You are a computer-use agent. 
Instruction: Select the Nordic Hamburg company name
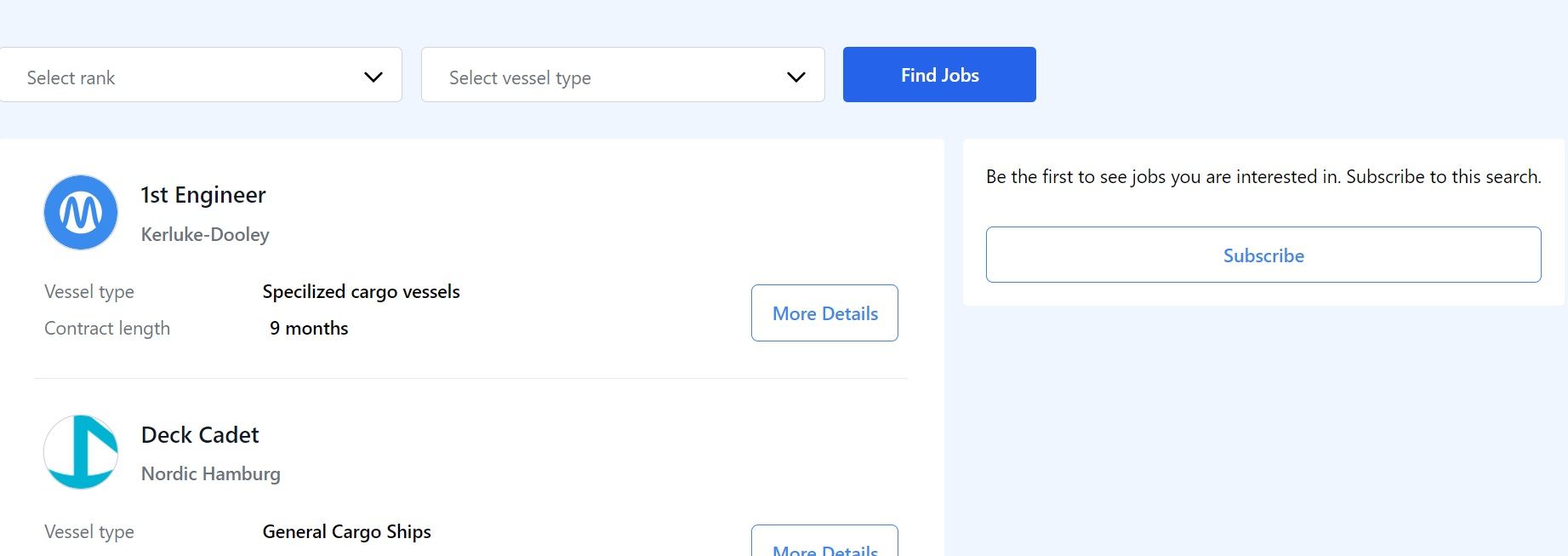click(x=211, y=474)
